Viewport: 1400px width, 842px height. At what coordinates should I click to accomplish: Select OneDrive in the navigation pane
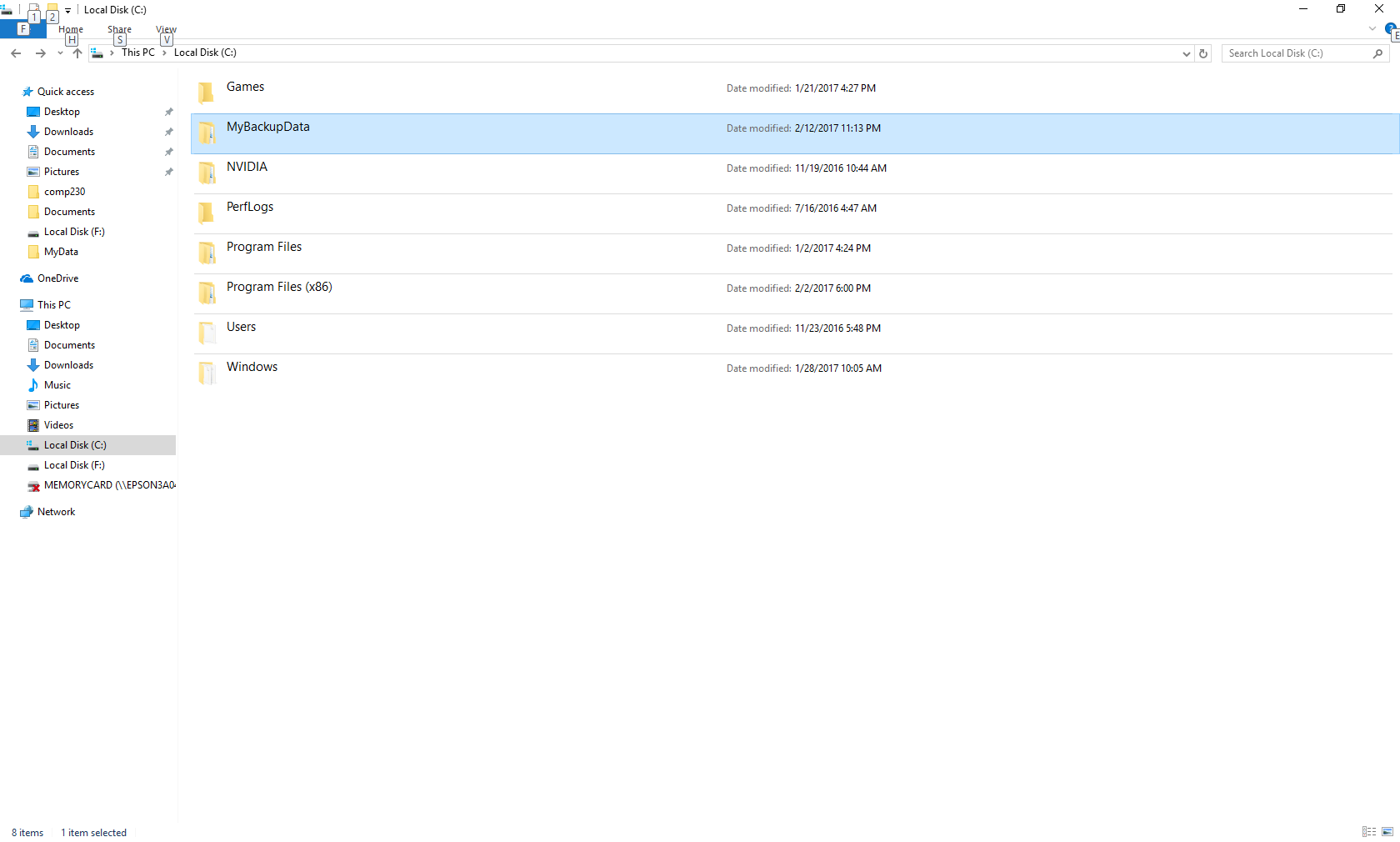point(57,278)
